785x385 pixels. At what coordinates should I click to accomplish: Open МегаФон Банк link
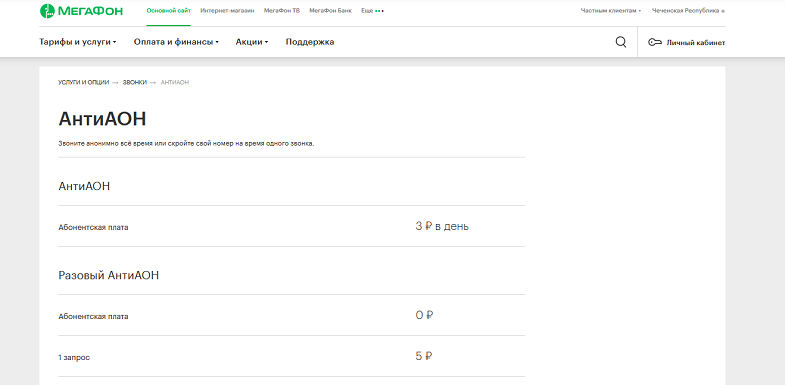(x=330, y=11)
